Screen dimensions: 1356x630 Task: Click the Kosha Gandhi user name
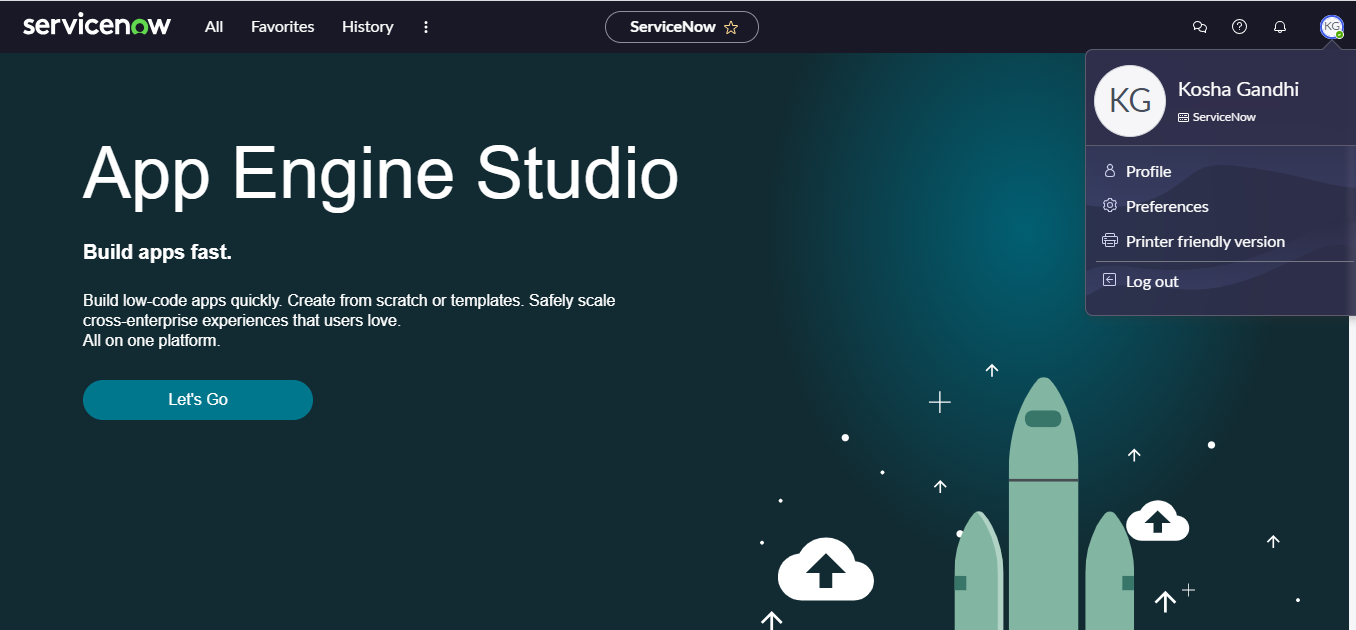tap(1238, 89)
